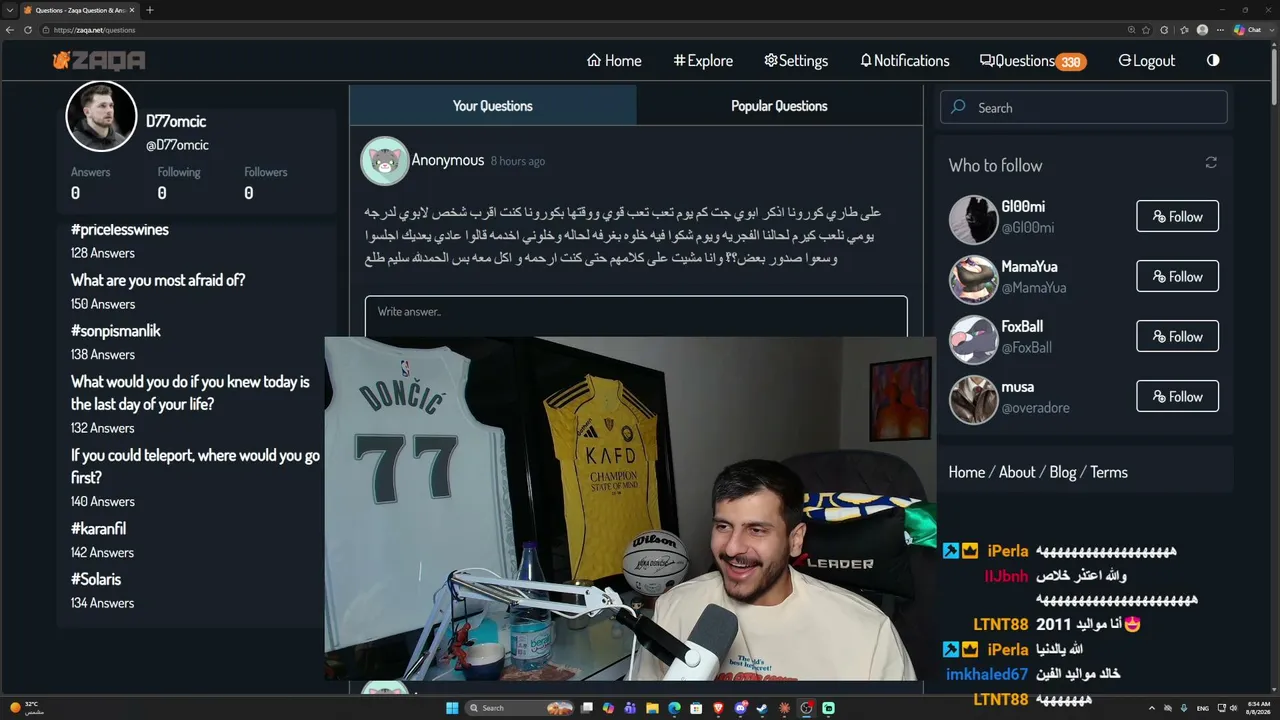This screenshot has width=1280, height=720.
Task: Click the Anonymous asker avatar
Action: click(x=385, y=161)
